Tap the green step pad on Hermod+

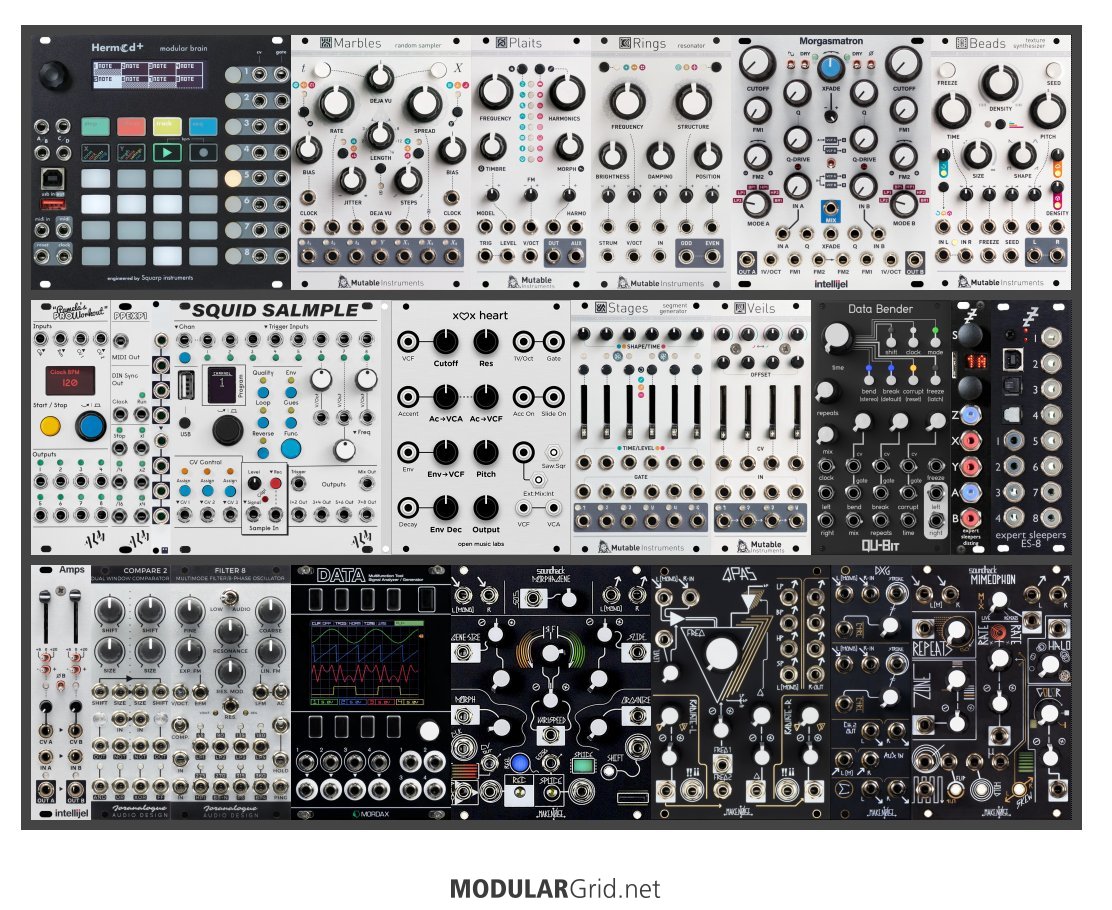click(95, 126)
